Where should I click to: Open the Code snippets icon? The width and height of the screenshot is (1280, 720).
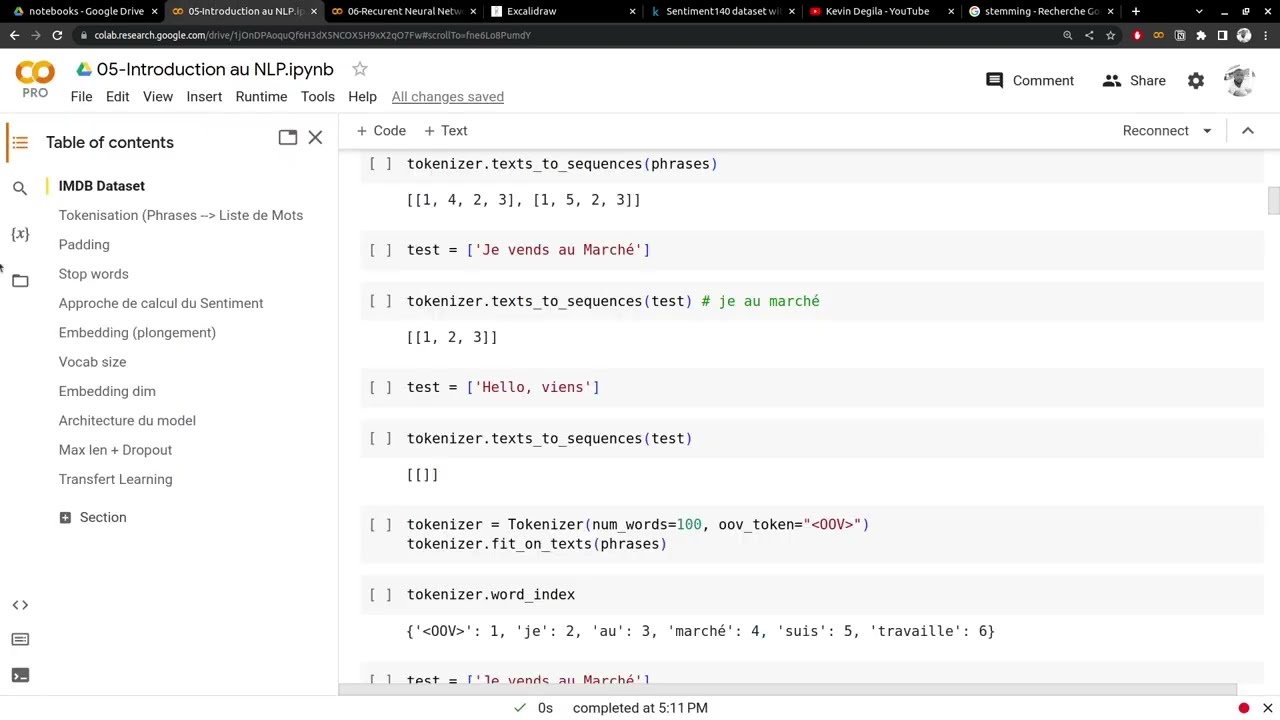20,605
